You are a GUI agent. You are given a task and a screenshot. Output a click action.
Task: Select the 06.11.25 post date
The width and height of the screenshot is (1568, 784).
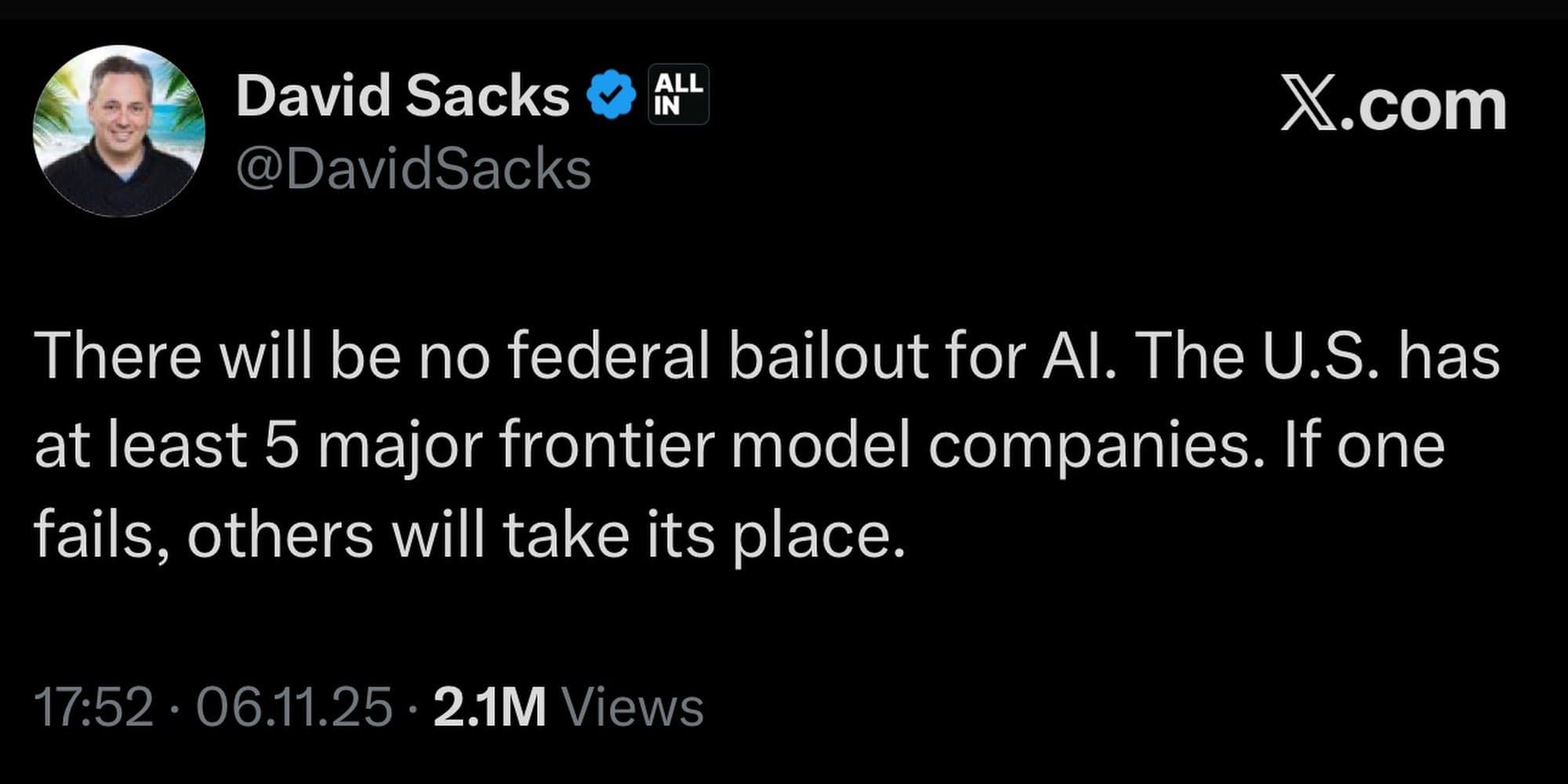(294, 707)
